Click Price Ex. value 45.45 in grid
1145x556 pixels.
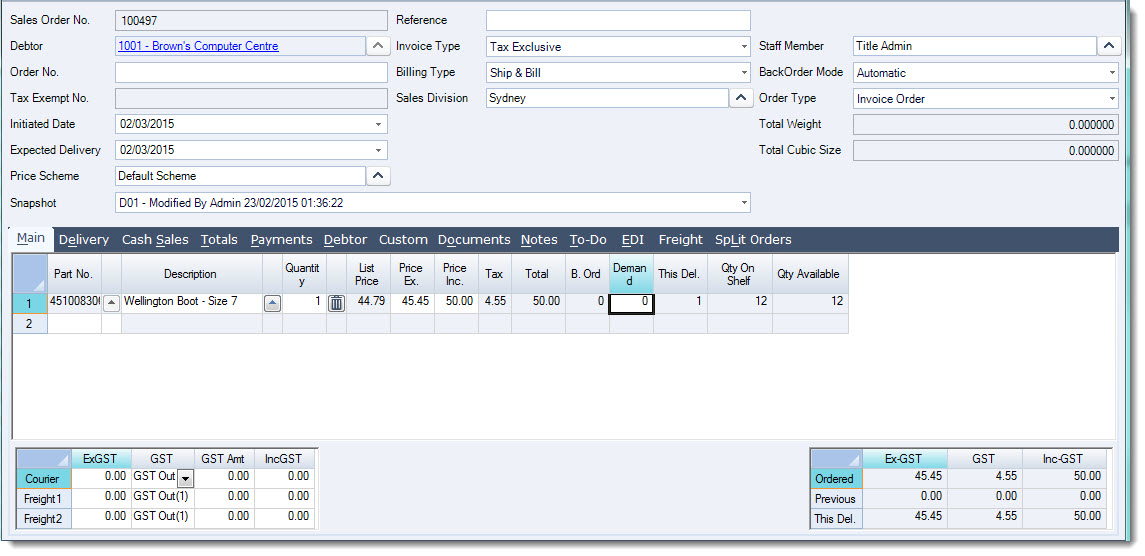pyautogui.click(x=412, y=303)
